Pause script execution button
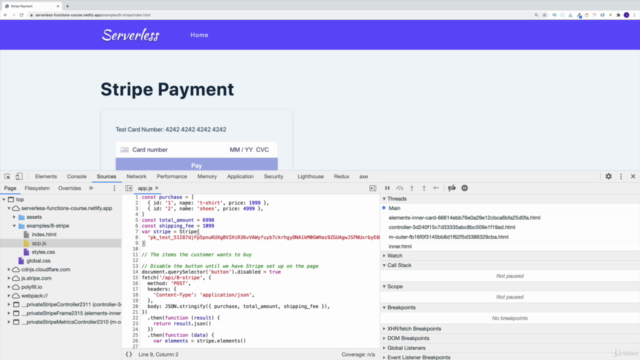Viewport: 640px width, 360px height. click(387, 188)
